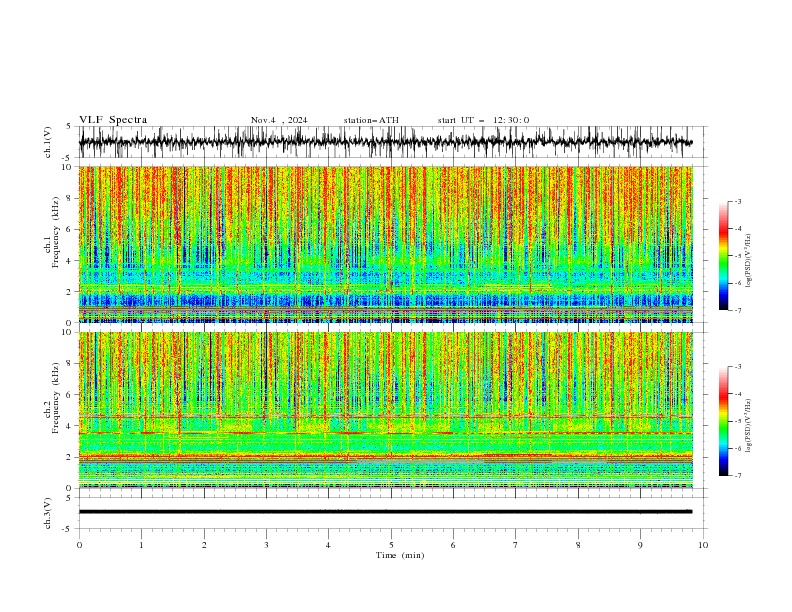Click the "ch.3(V)" waveform axis label
This screenshot has height=612, width=792.
tap(48, 514)
